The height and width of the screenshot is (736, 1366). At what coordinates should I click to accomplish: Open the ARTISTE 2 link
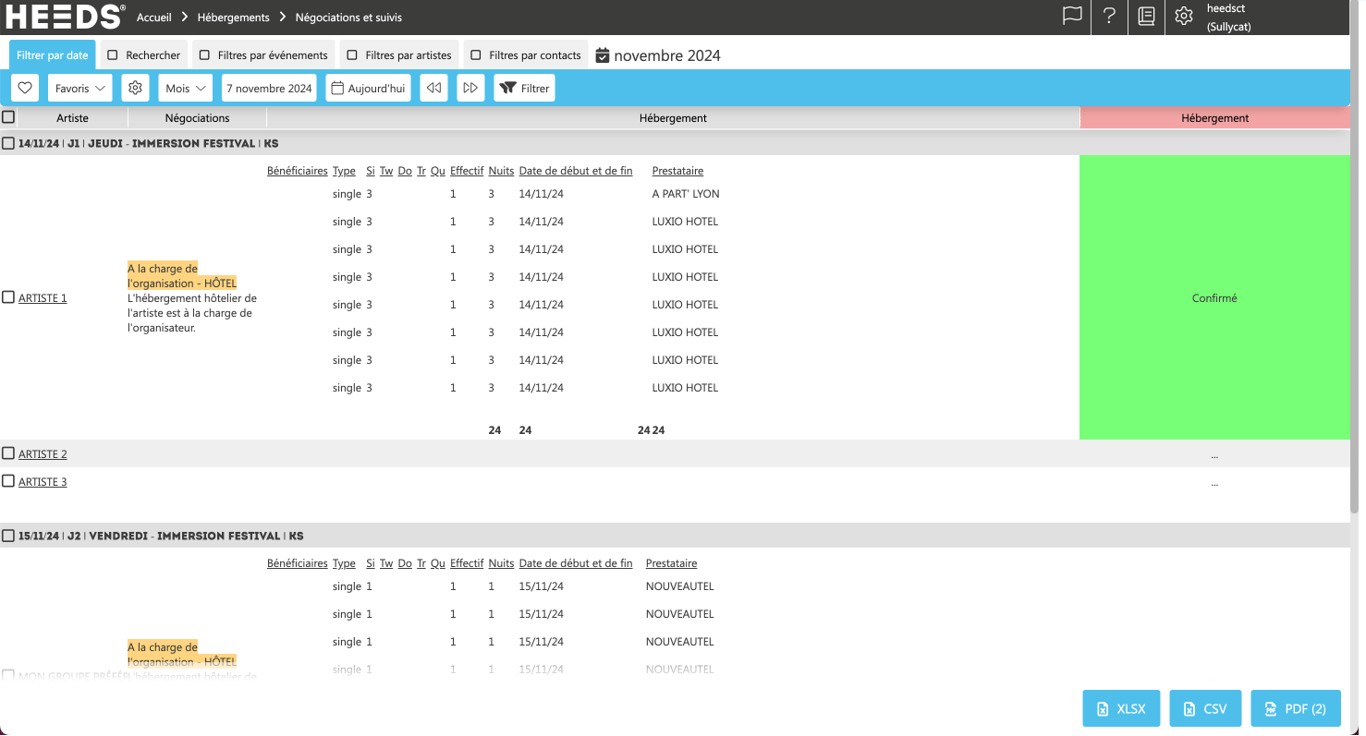[43, 454]
